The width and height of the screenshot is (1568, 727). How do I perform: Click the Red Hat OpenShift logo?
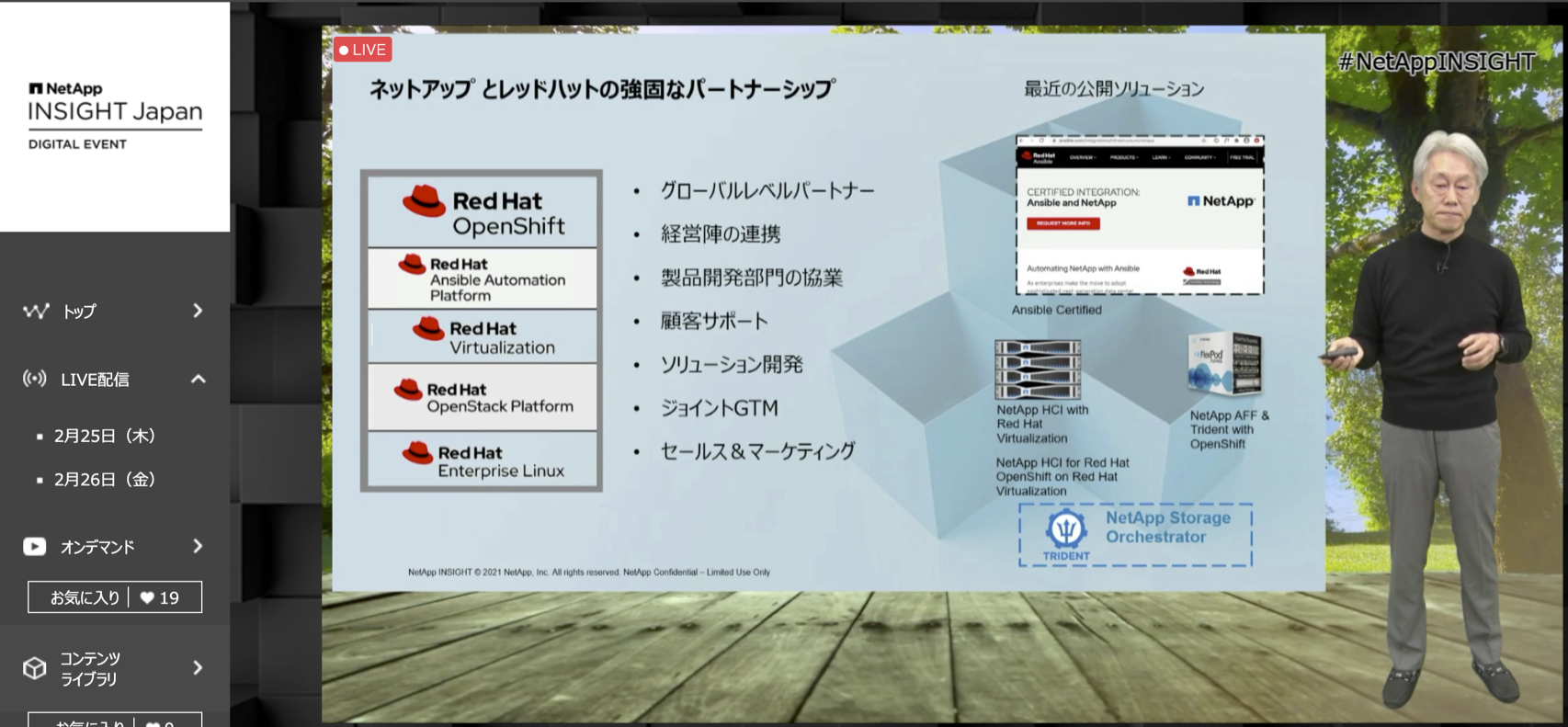click(x=483, y=211)
